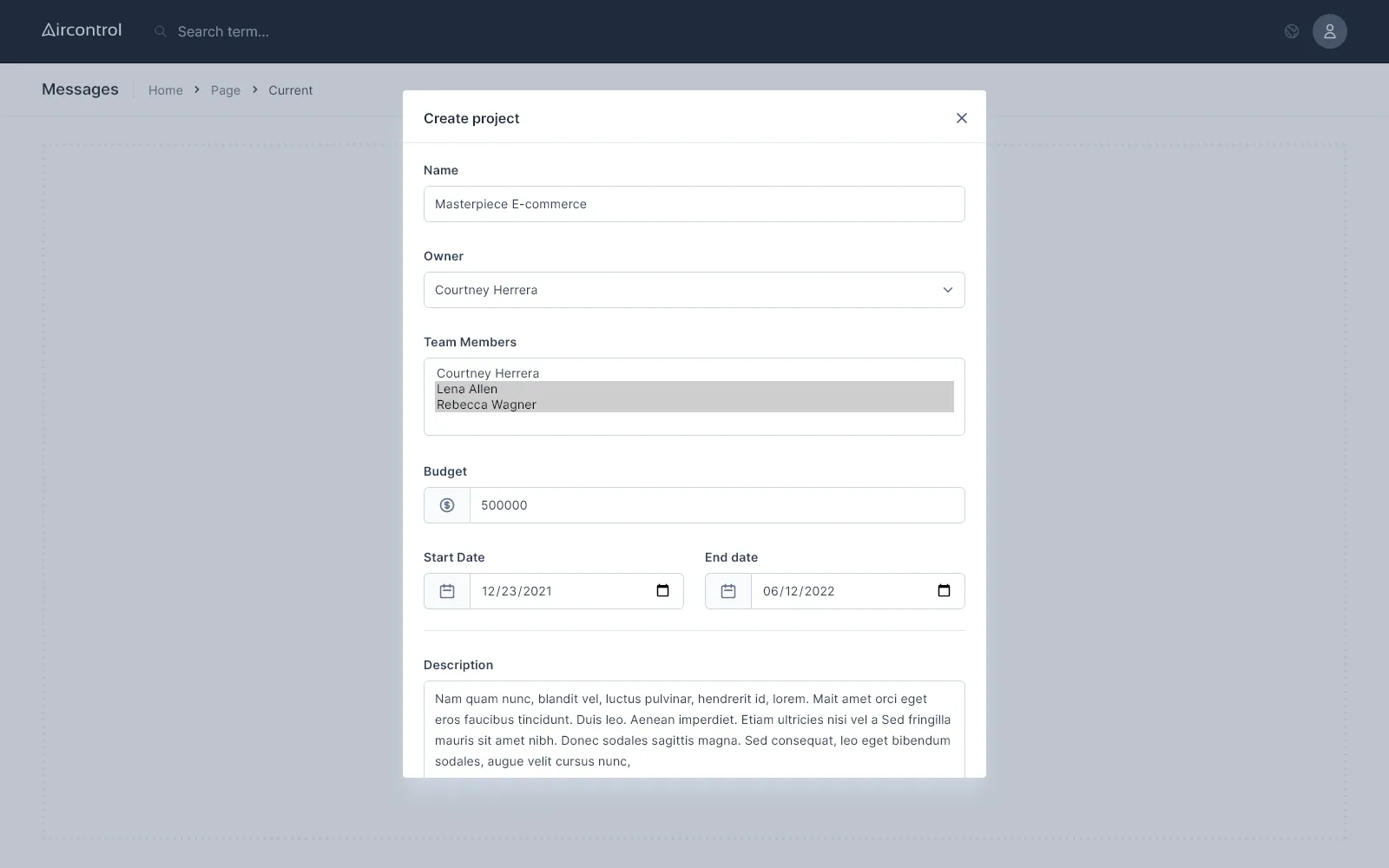Go to Page breadcrumb
The width and height of the screenshot is (1389, 868).
[226, 90]
